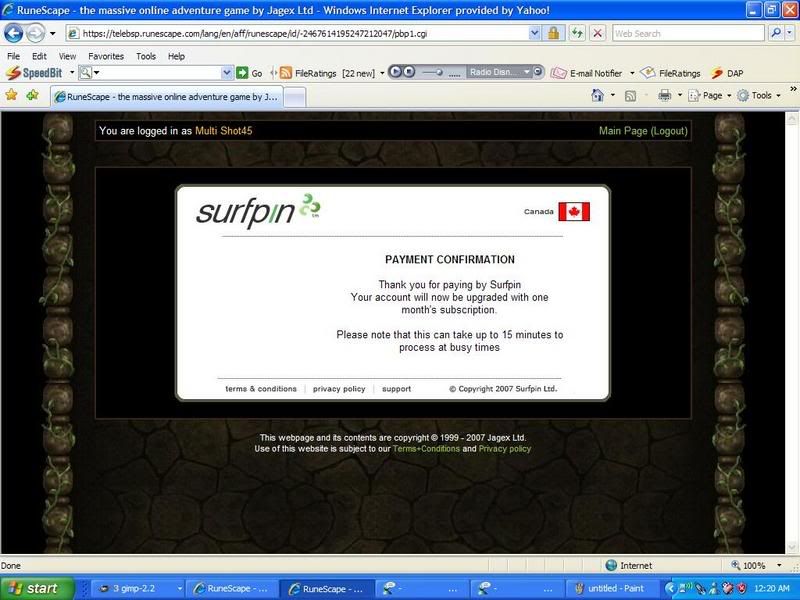This screenshot has height=600, width=800.
Task: Click the Add to Favorites star-plus icon
Action: pos(33,95)
